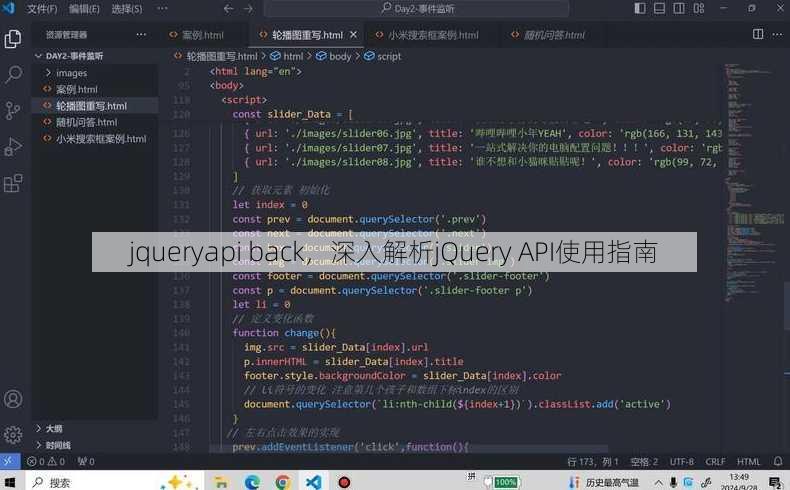
Task: Click the remote window indicator in status bar
Action: (10, 461)
